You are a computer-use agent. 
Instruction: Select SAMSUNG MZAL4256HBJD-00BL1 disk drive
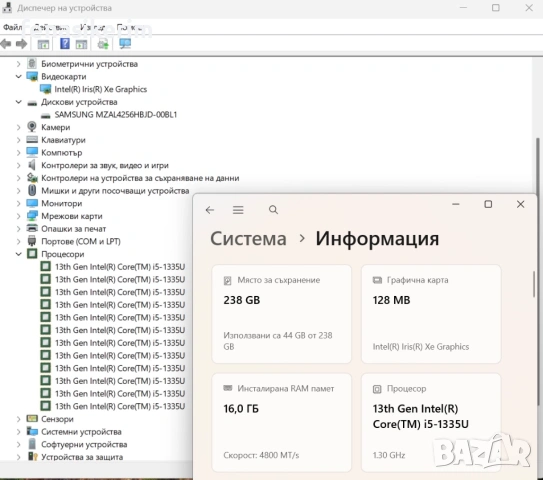116,115
